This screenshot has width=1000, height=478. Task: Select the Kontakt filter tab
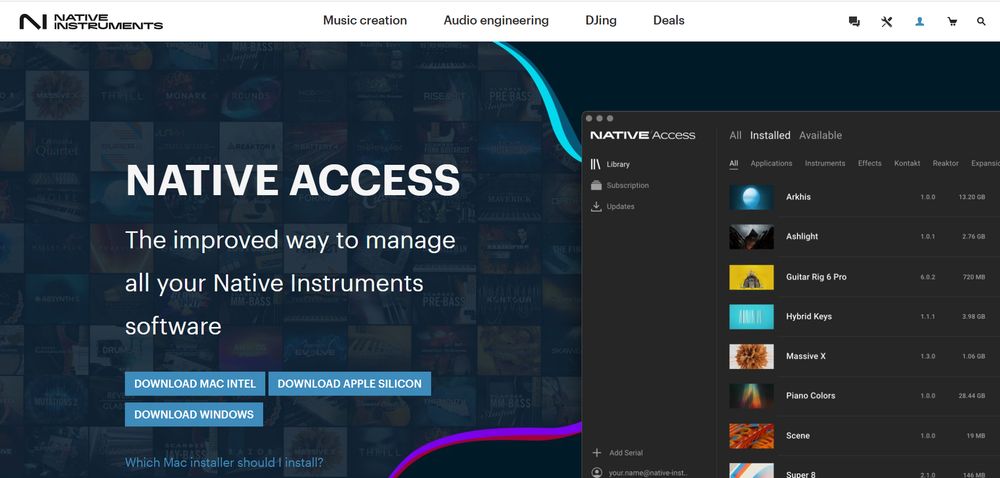[x=907, y=163]
